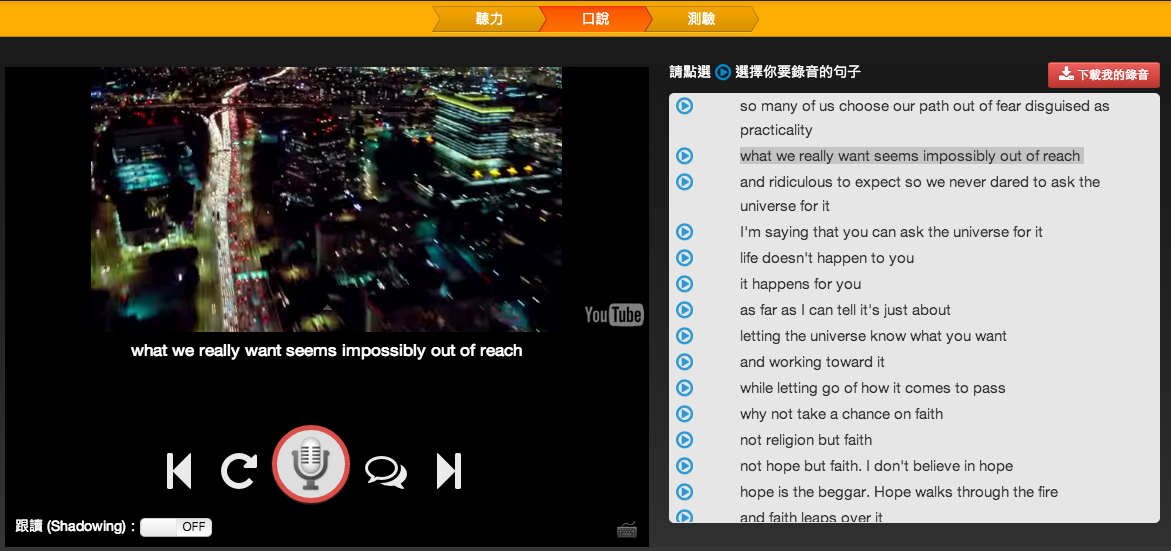Select the 口說 tab

point(595,19)
